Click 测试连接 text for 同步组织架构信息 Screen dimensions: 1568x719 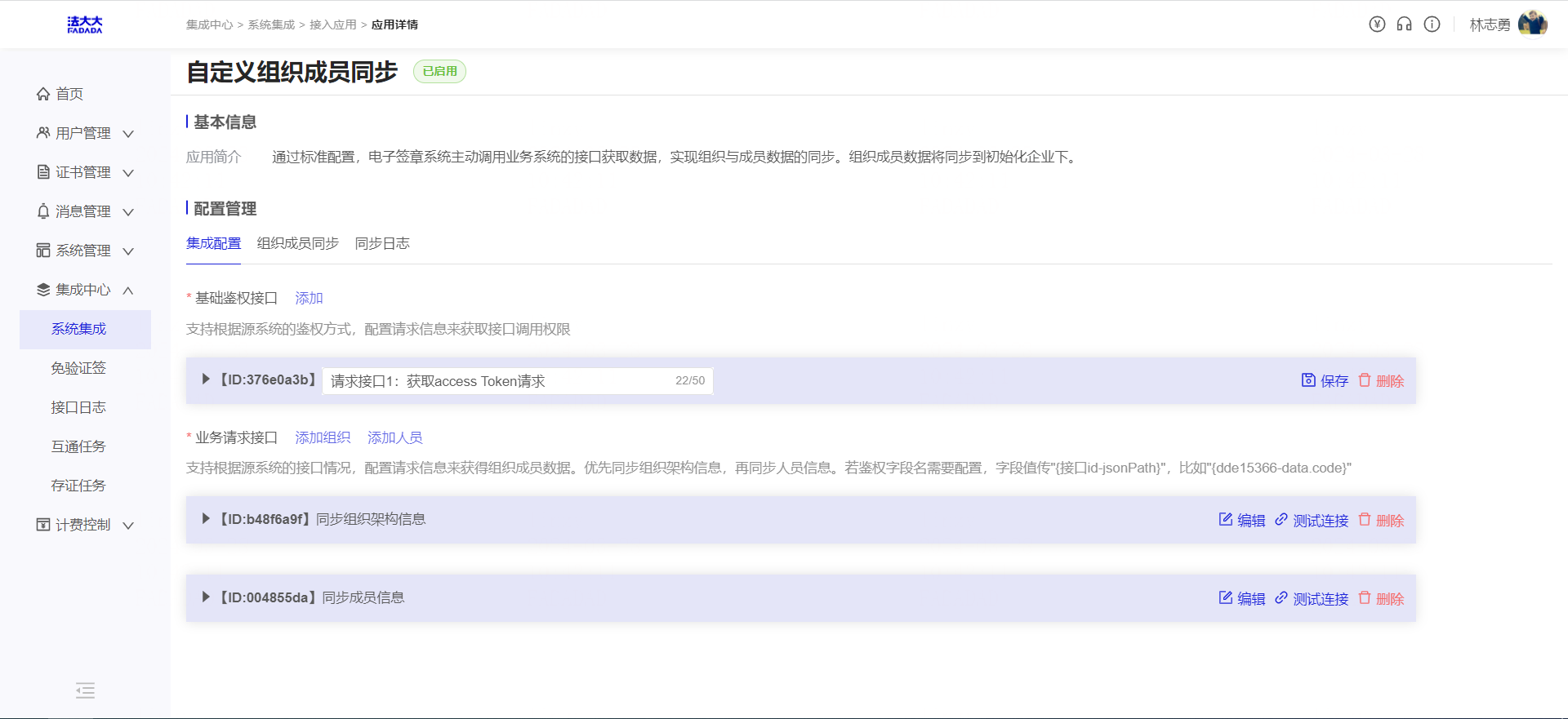point(1321,521)
